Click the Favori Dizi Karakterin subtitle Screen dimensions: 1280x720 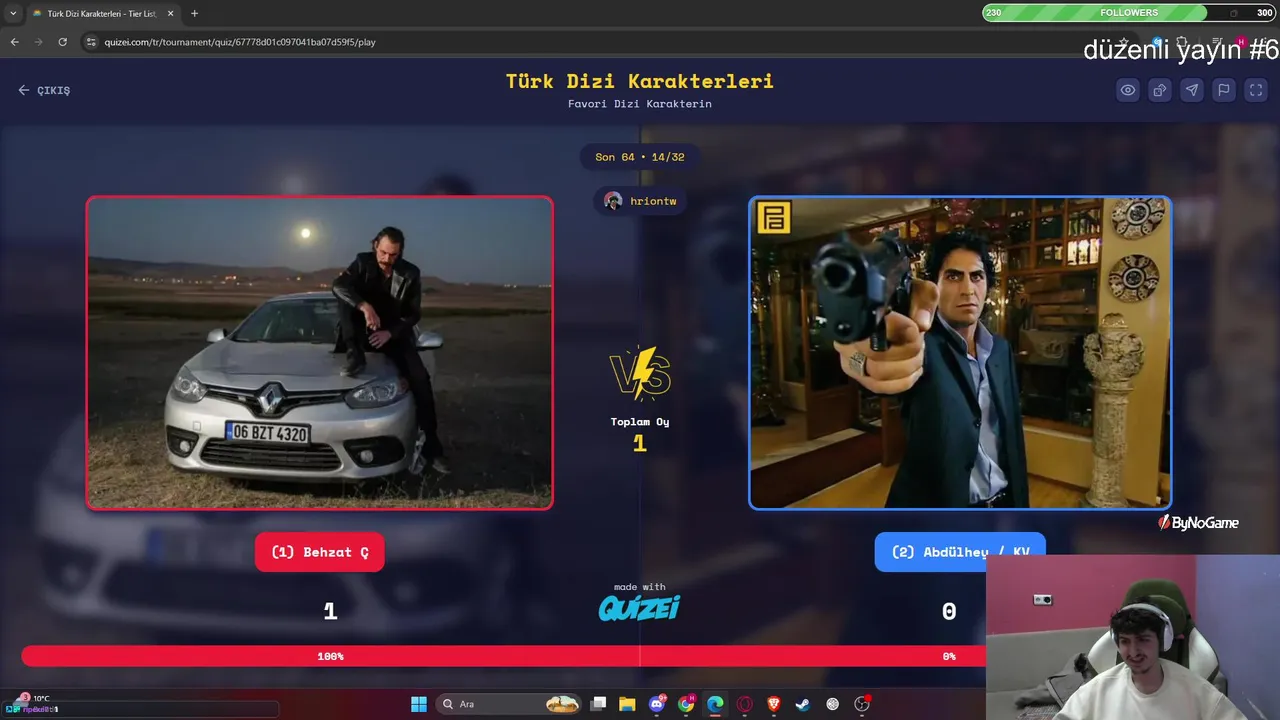tap(640, 104)
